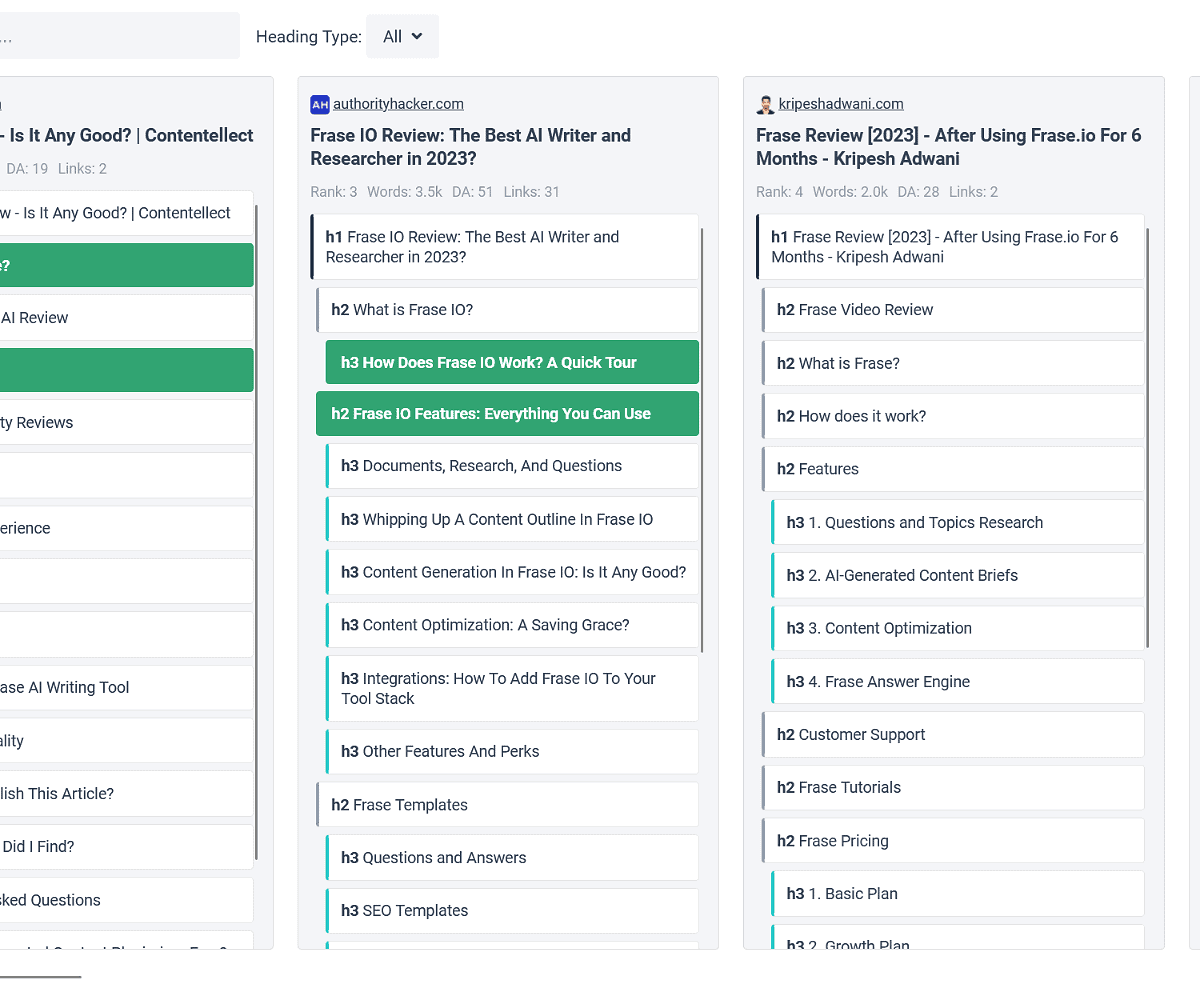Select '2. AI-Generated Content Briefs' heading
The width and height of the screenshot is (1200, 982).
[958, 576]
